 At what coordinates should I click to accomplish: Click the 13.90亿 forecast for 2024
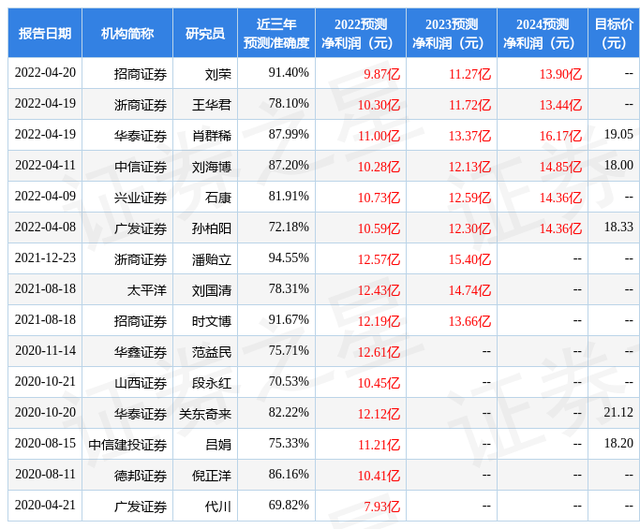click(x=561, y=74)
